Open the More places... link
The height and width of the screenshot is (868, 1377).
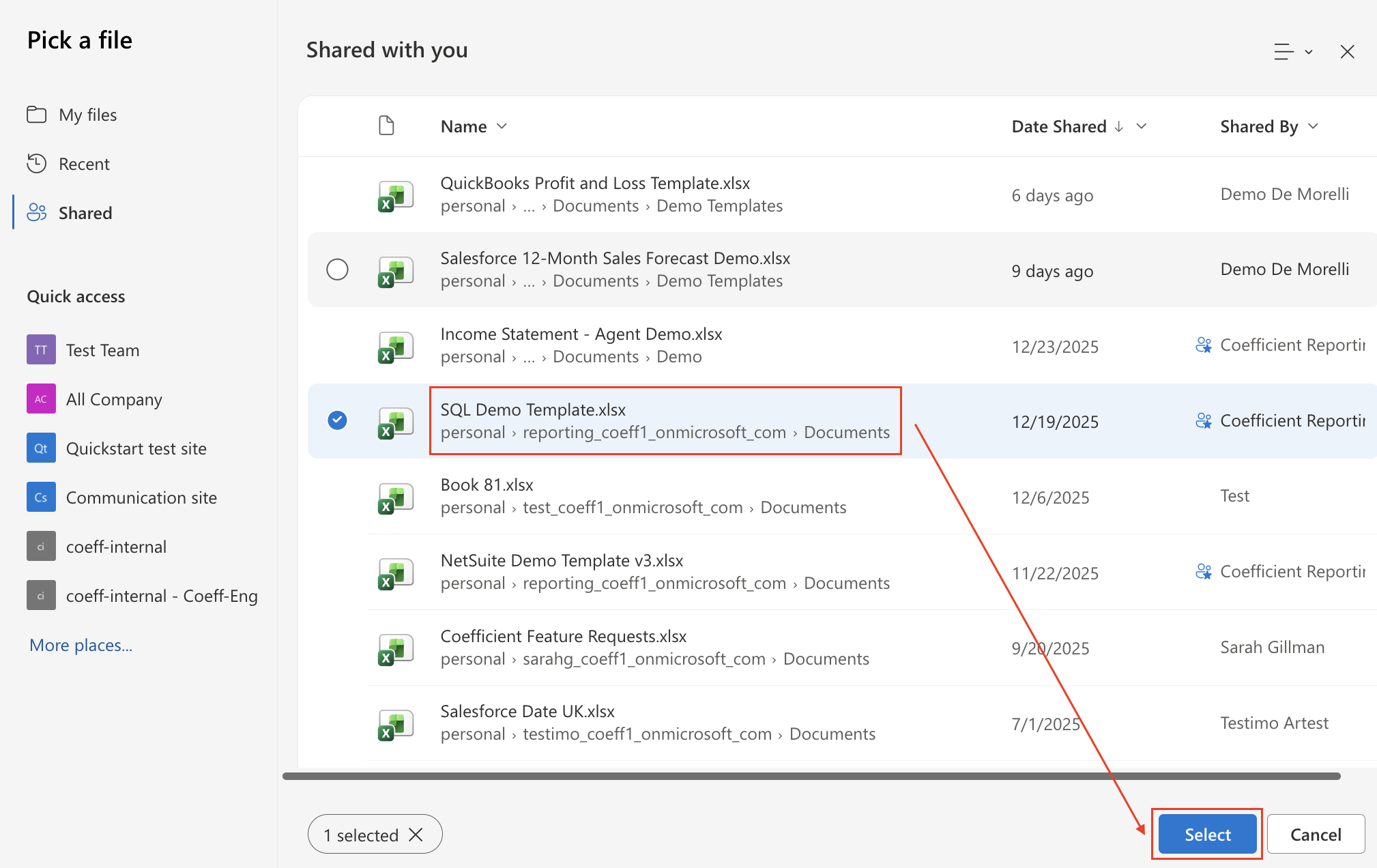[x=81, y=645]
